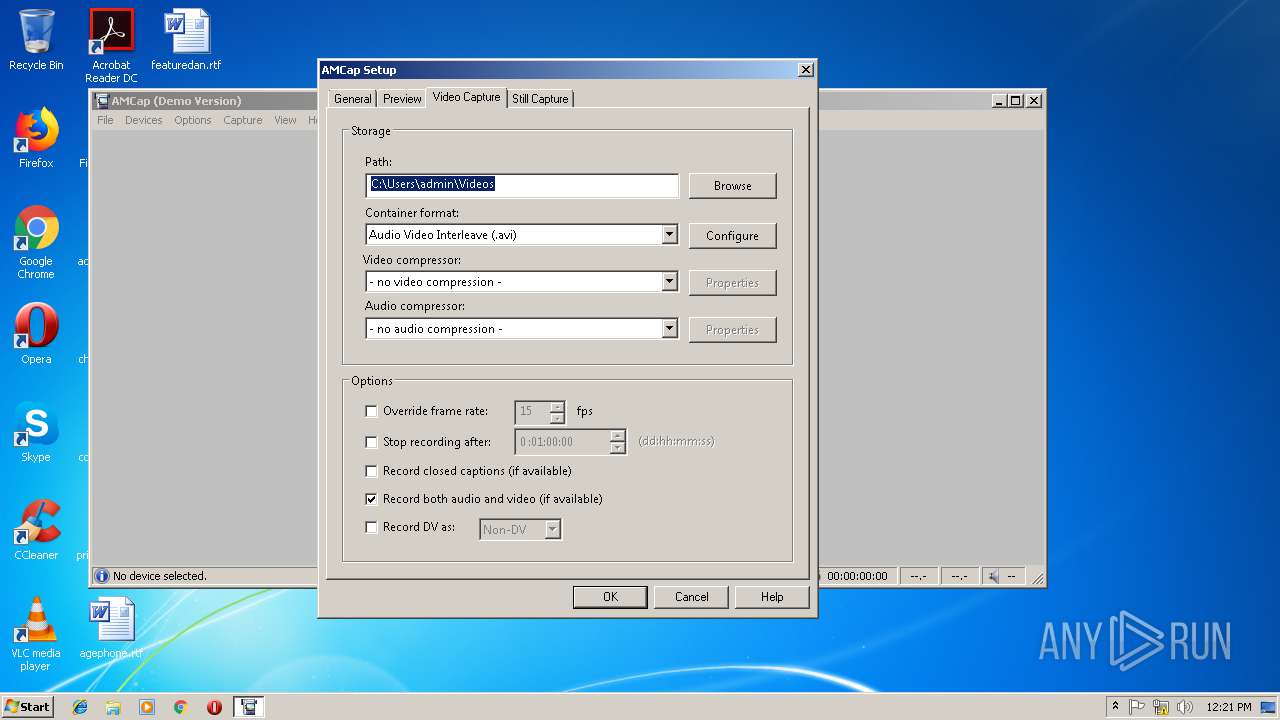Click the stop recording time field

(x=563, y=442)
